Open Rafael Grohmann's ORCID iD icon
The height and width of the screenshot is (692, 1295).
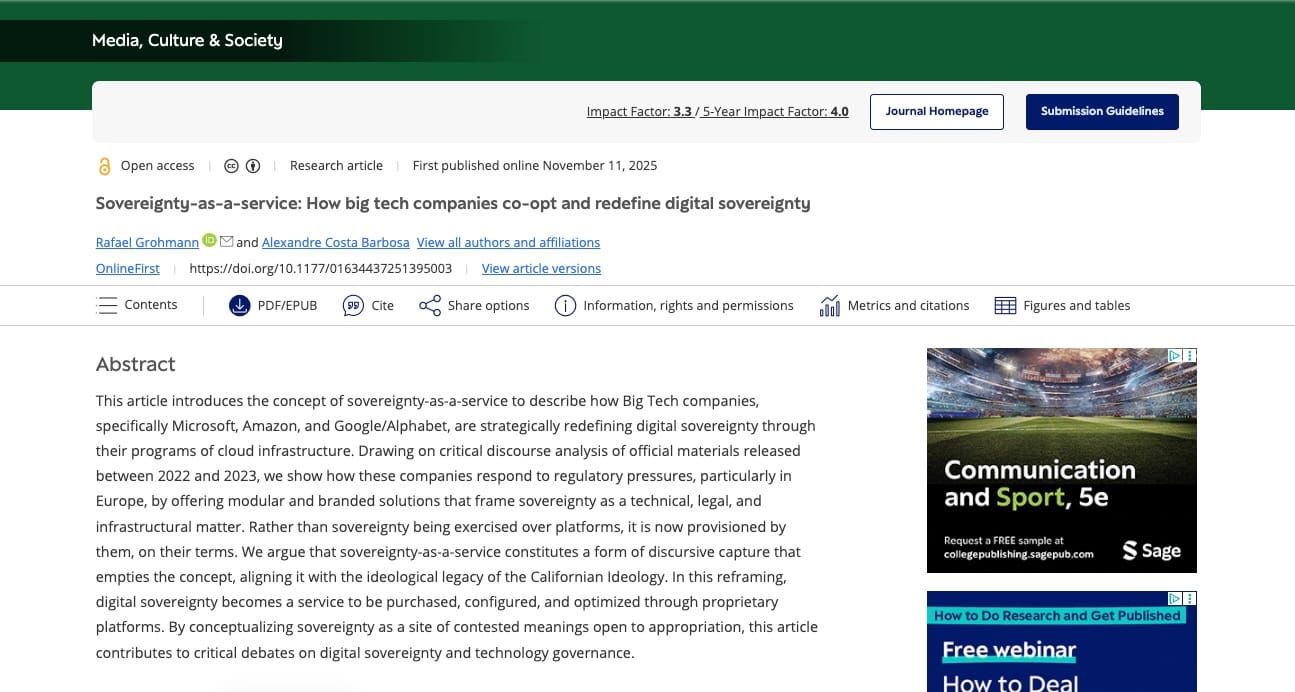(209, 240)
